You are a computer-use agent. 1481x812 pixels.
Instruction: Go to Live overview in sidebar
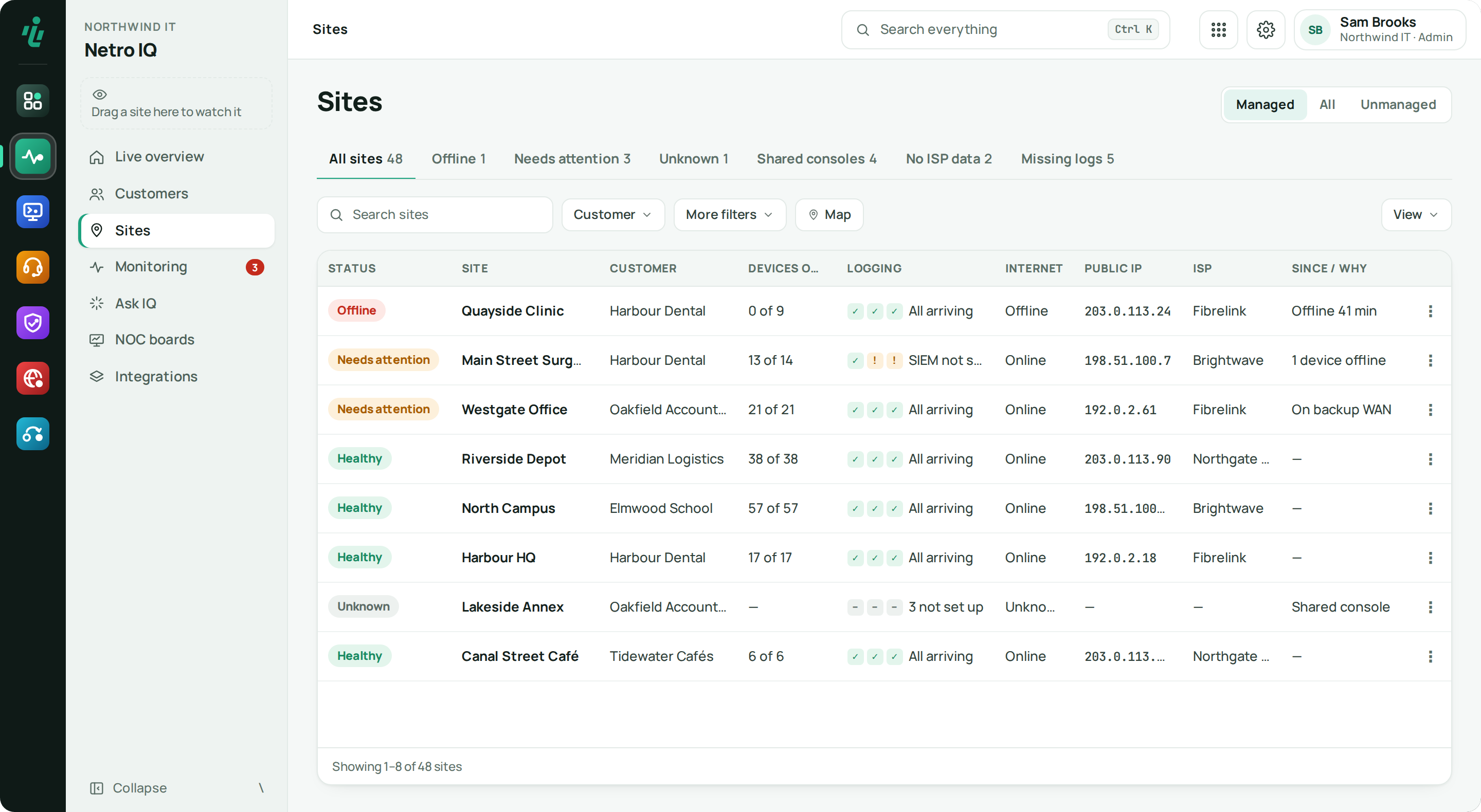pyautogui.click(x=176, y=157)
